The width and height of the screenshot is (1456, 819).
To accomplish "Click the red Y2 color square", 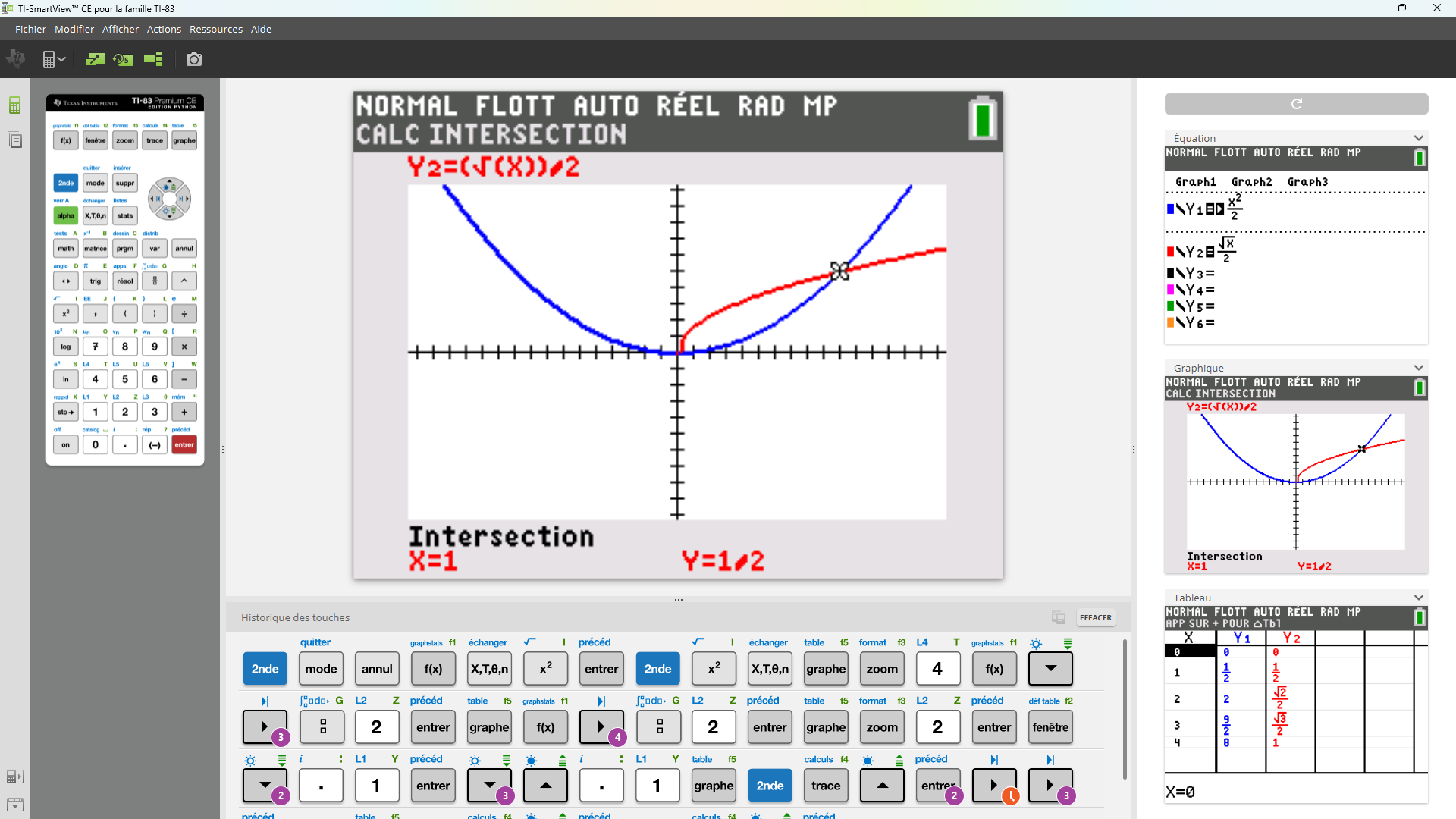I will [1170, 251].
